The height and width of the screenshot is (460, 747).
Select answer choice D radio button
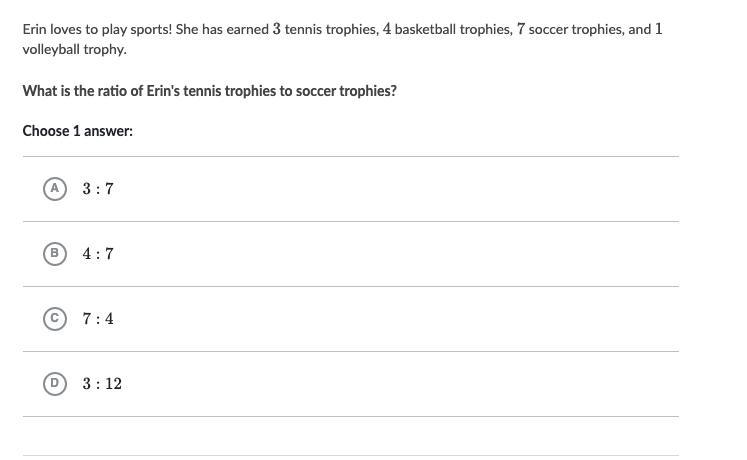pyautogui.click(x=55, y=384)
